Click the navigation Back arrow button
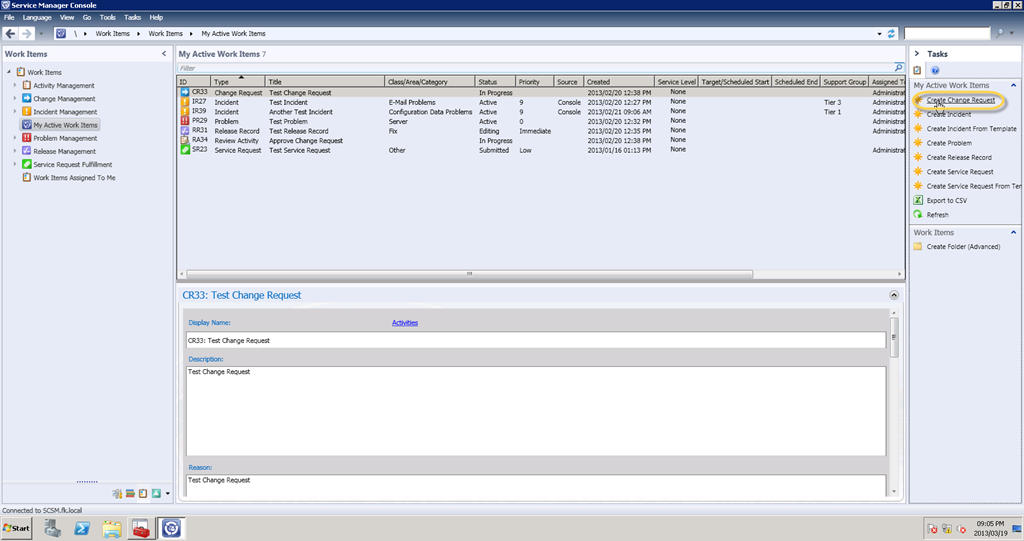The width and height of the screenshot is (1024, 541). pyautogui.click(x=11, y=33)
